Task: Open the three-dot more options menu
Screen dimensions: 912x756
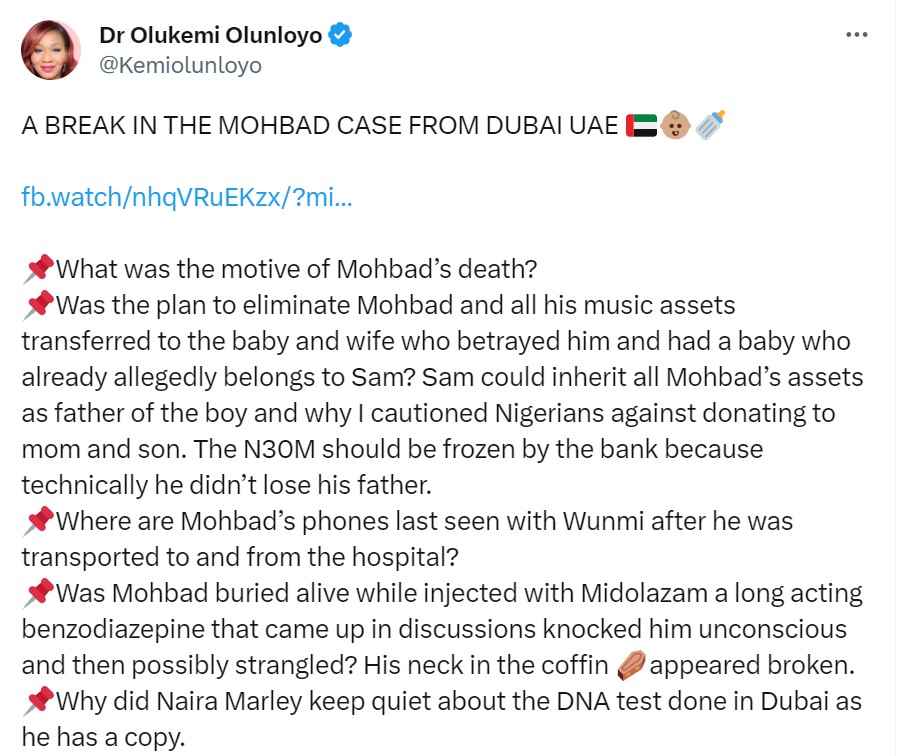Action: tap(856, 35)
